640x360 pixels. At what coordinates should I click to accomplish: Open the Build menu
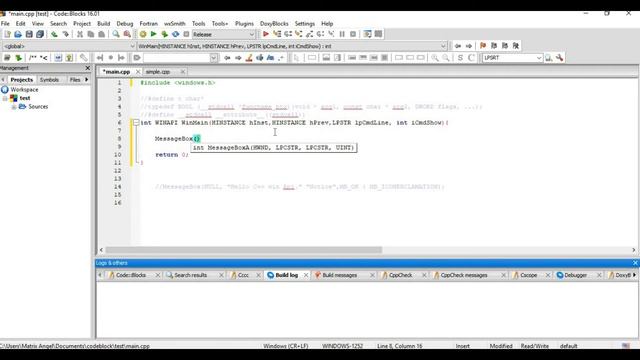tap(104, 24)
